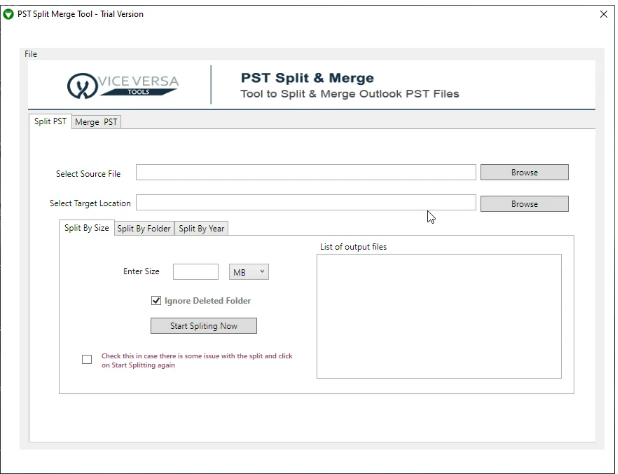Browse for the target location
Viewport: 618px width, 474px height.
[x=524, y=204]
